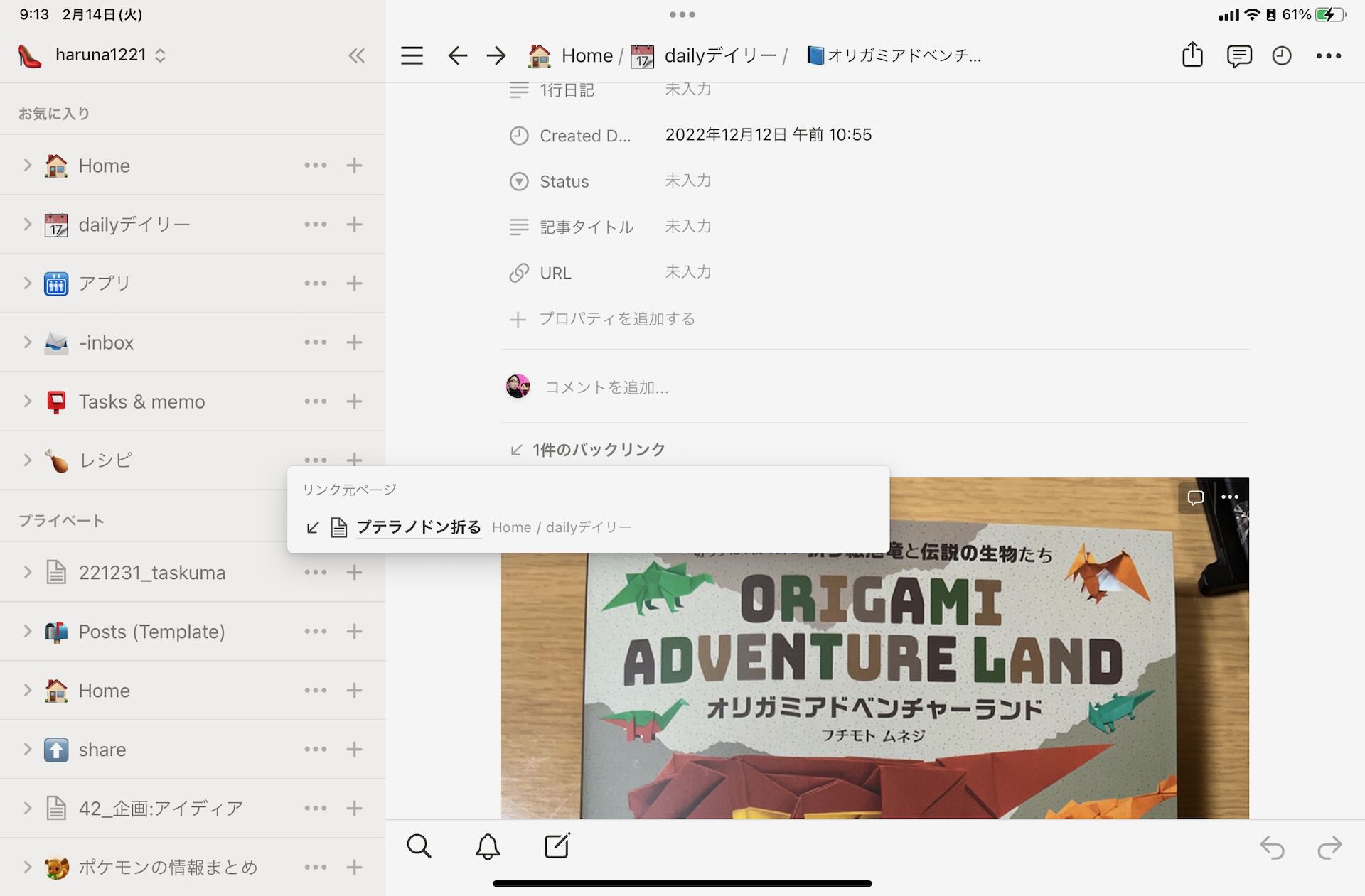This screenshot has width=1365, height=896.
Task: Open options for dailyデイリー in sidebar
Action: 316,225
